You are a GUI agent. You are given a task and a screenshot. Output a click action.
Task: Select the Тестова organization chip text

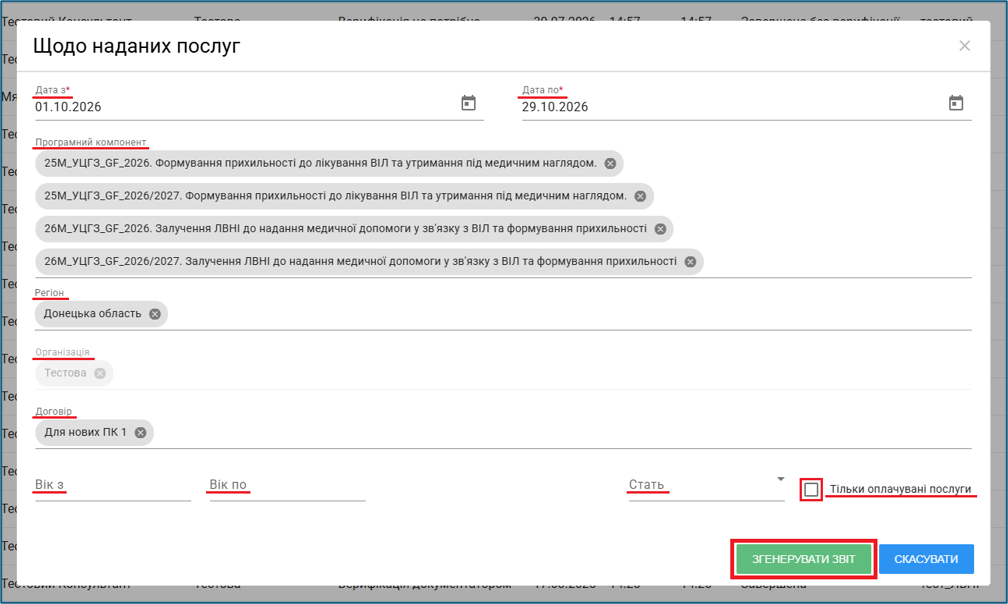[x=65, y=373]
